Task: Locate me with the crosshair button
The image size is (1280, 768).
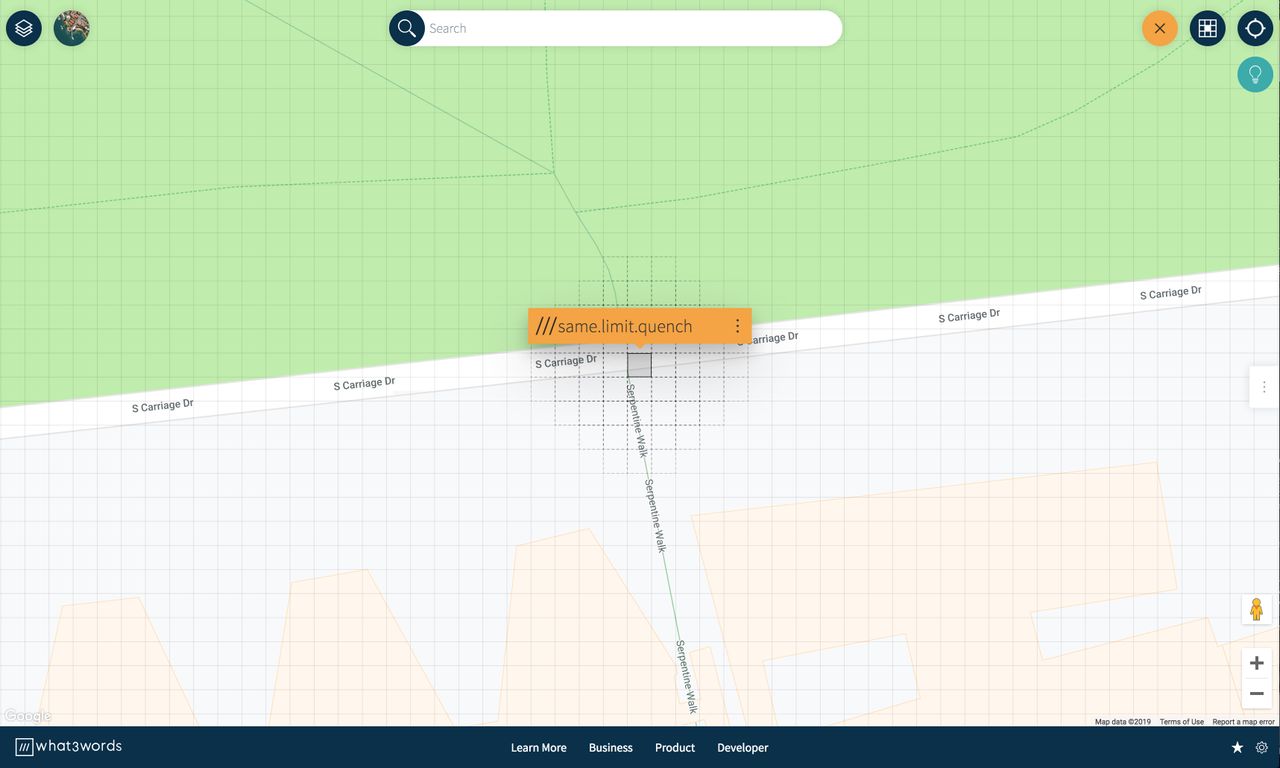Action: click(x=1256, y=28)
